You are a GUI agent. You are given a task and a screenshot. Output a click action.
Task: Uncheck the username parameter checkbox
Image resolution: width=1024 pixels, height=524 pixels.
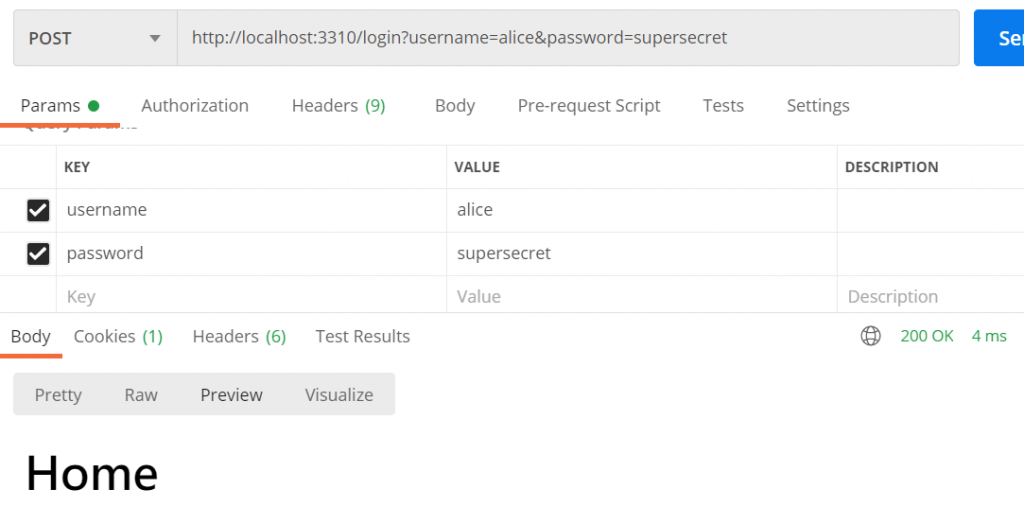(38, 210)
